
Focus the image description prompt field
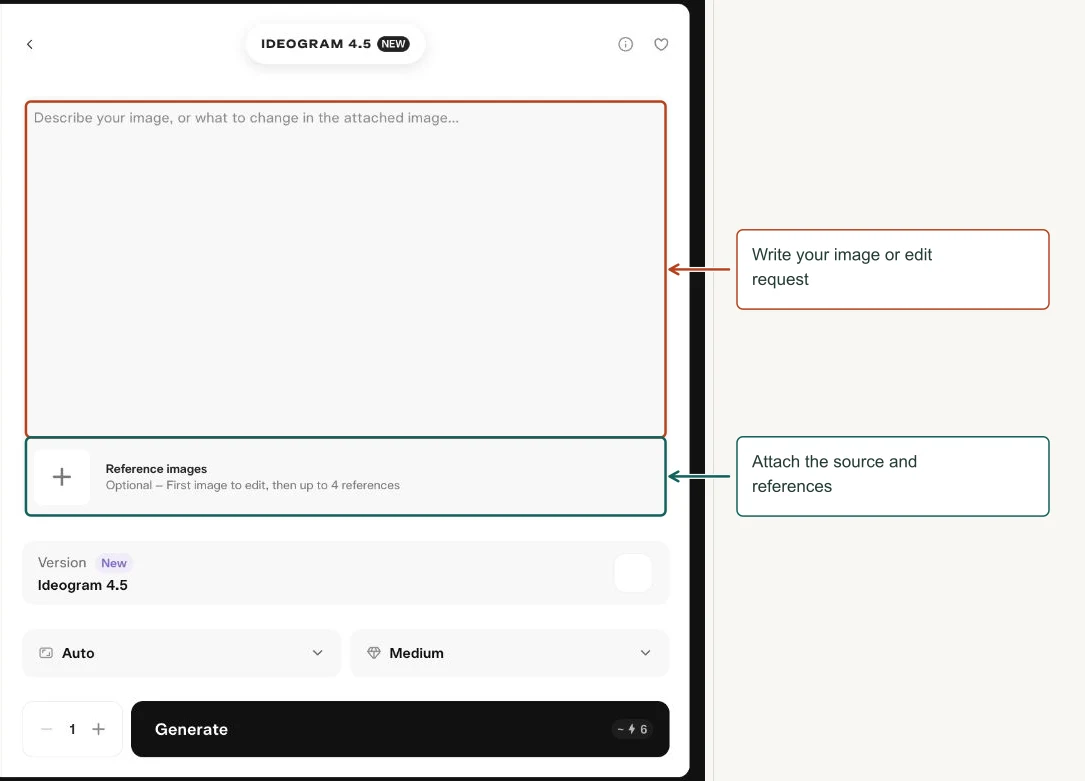(x=346, y=269)
